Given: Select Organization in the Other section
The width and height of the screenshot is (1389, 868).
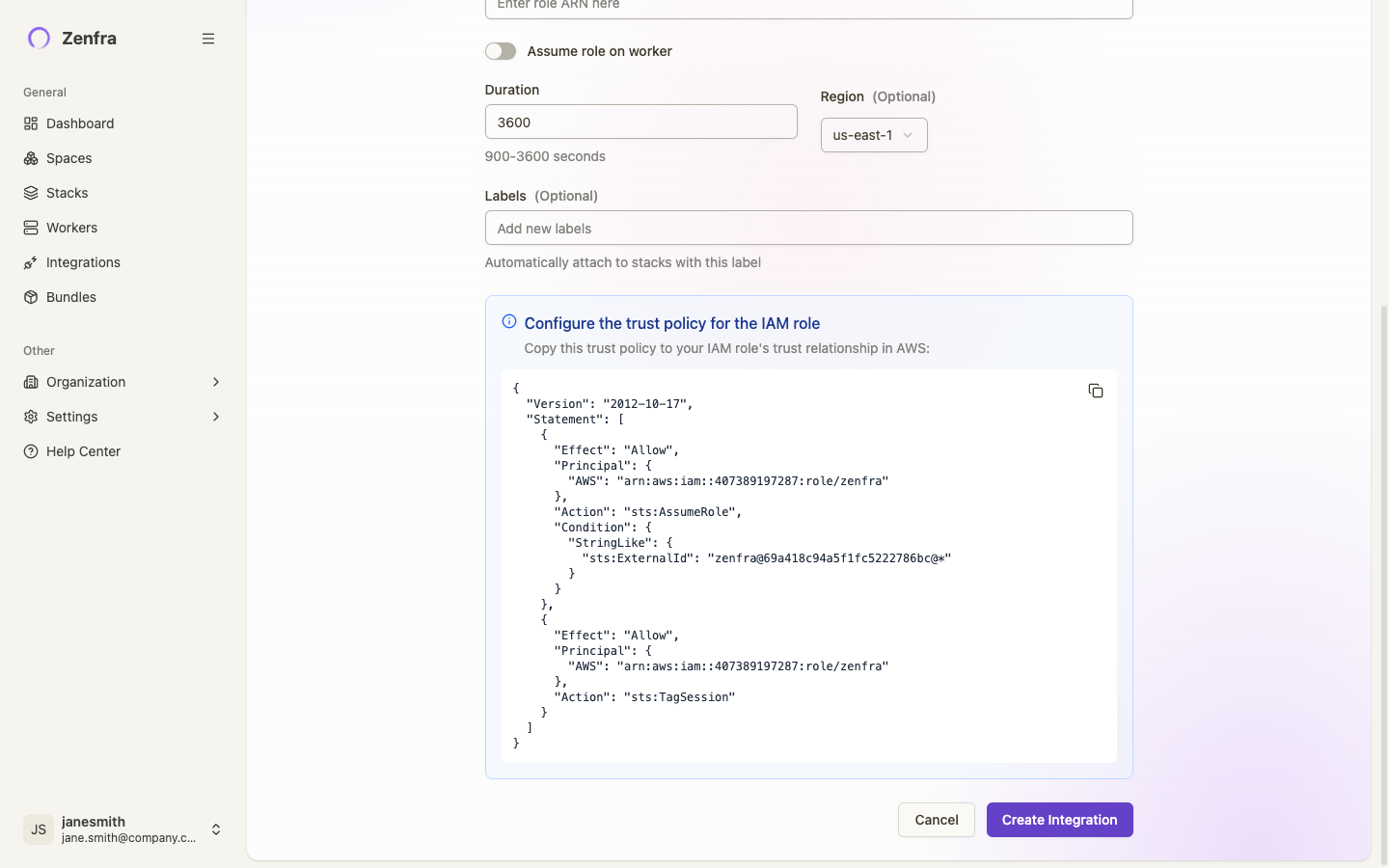Looking at the screenshot, I should coord(84,382).
